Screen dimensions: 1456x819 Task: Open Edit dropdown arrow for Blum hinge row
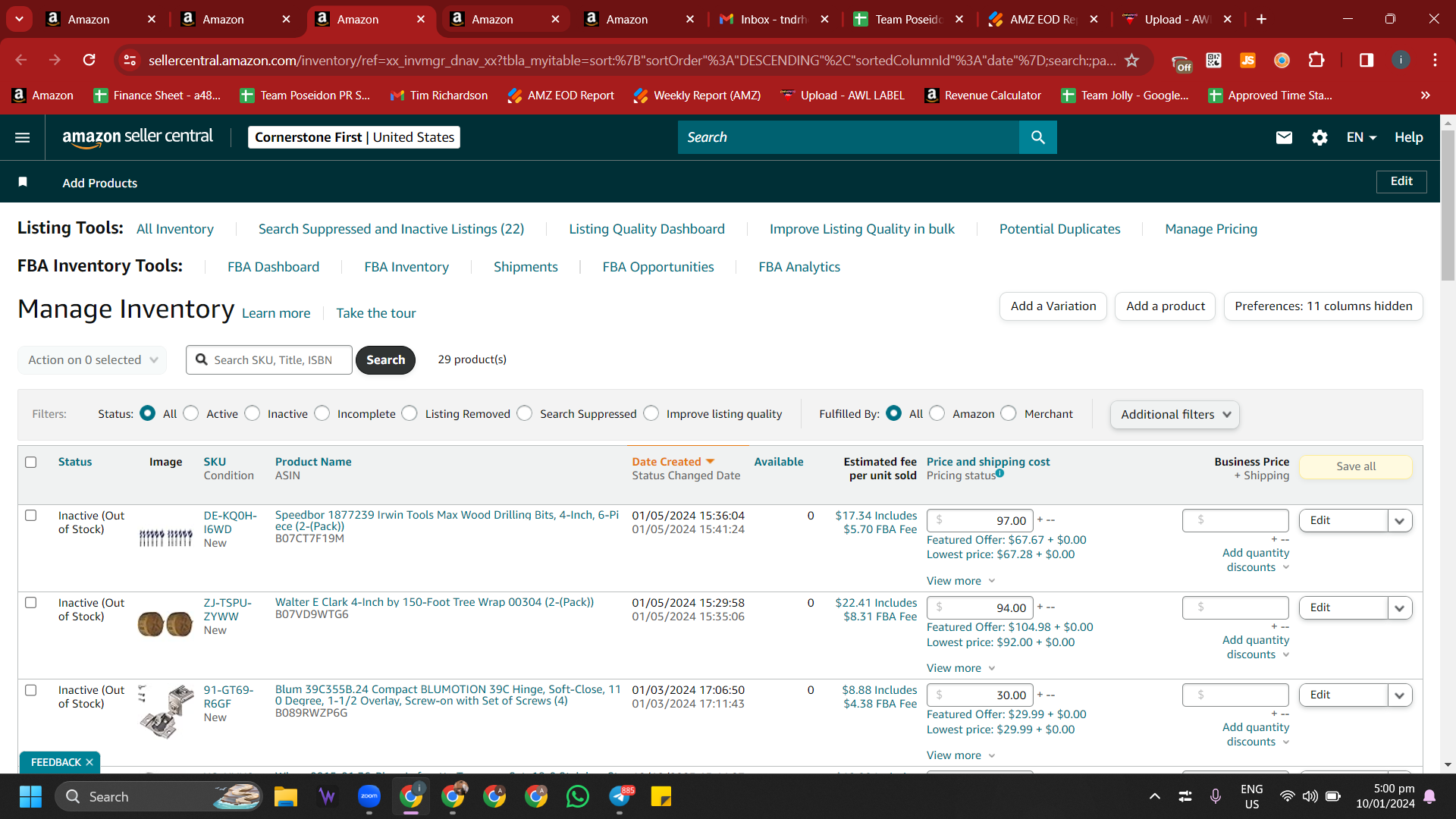coord(1400,695)
